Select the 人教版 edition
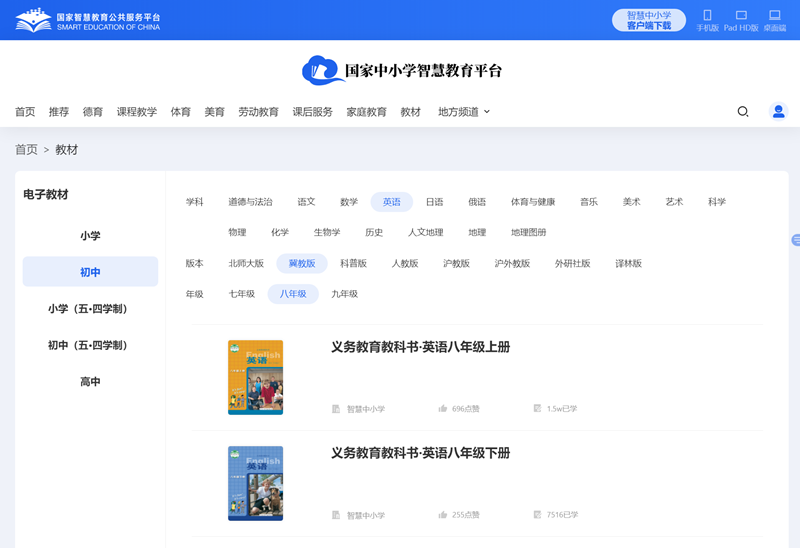This screenshot has height=548, width=800. click(405, 264)
